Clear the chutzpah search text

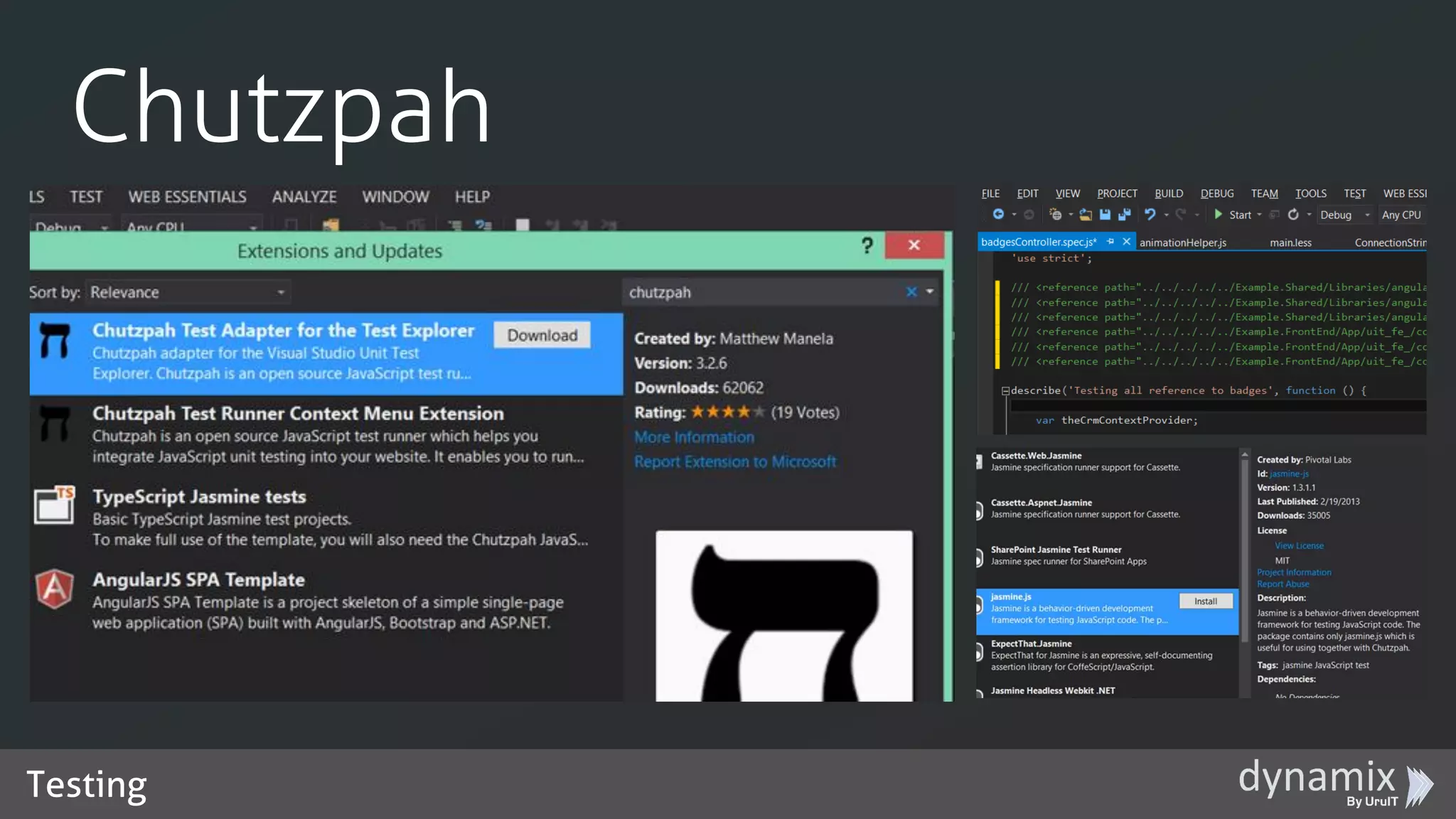tap(911, 292)
